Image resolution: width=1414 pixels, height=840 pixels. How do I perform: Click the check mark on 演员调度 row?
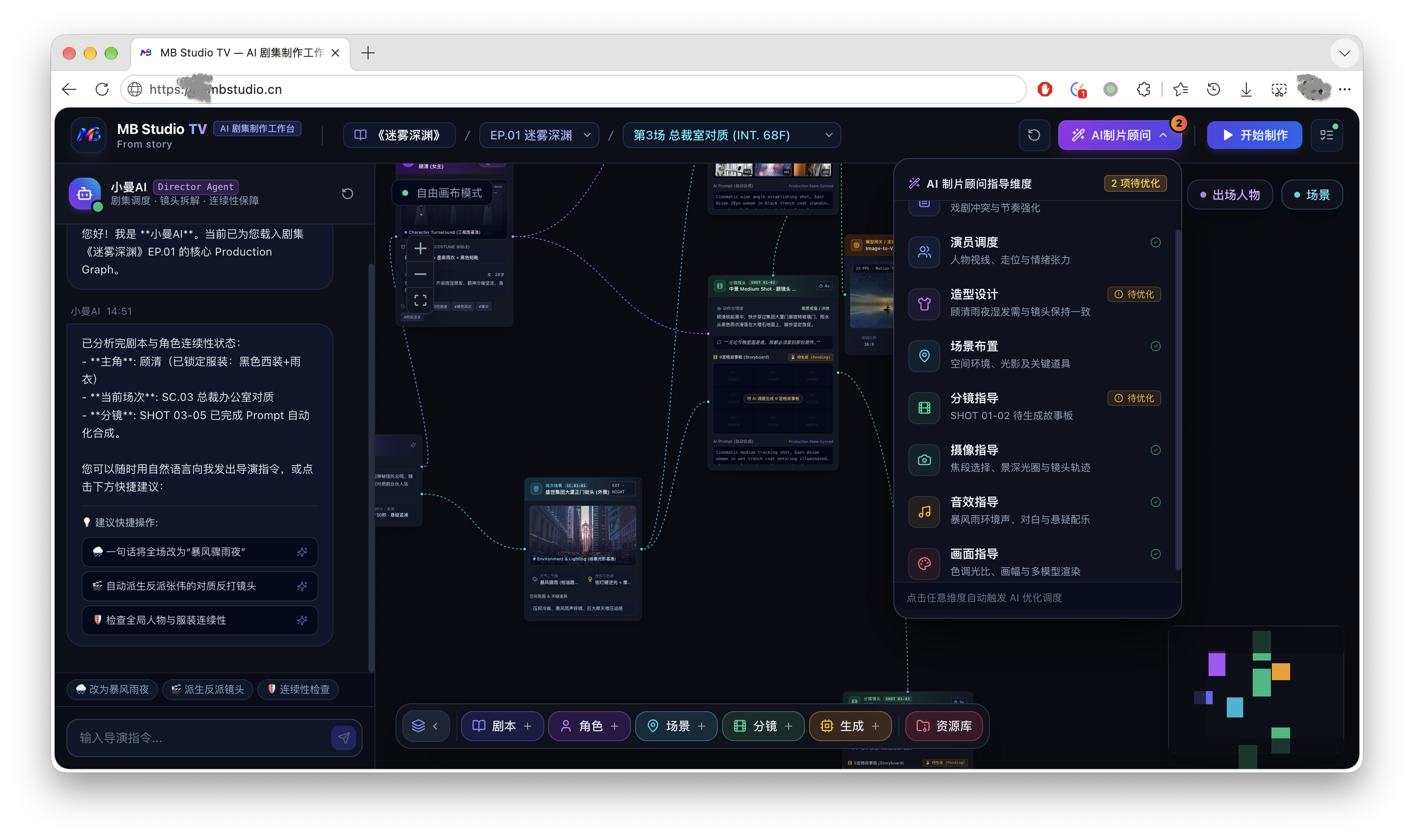coord(1155,242)
